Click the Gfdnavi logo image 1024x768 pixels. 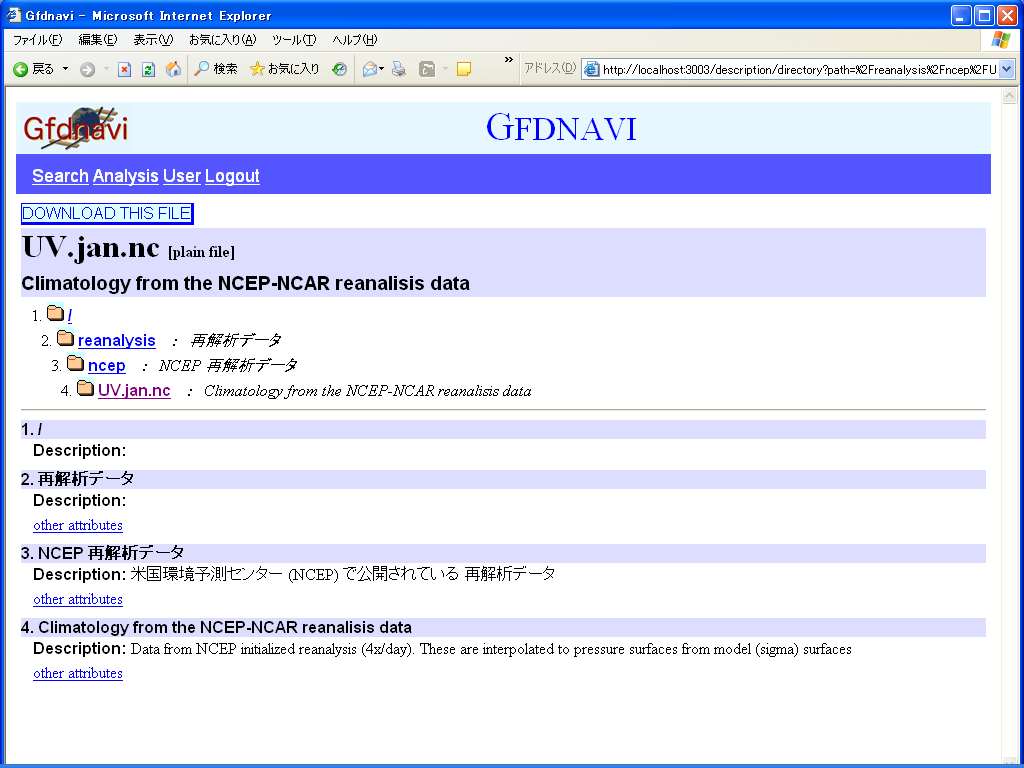coord(76,128)
